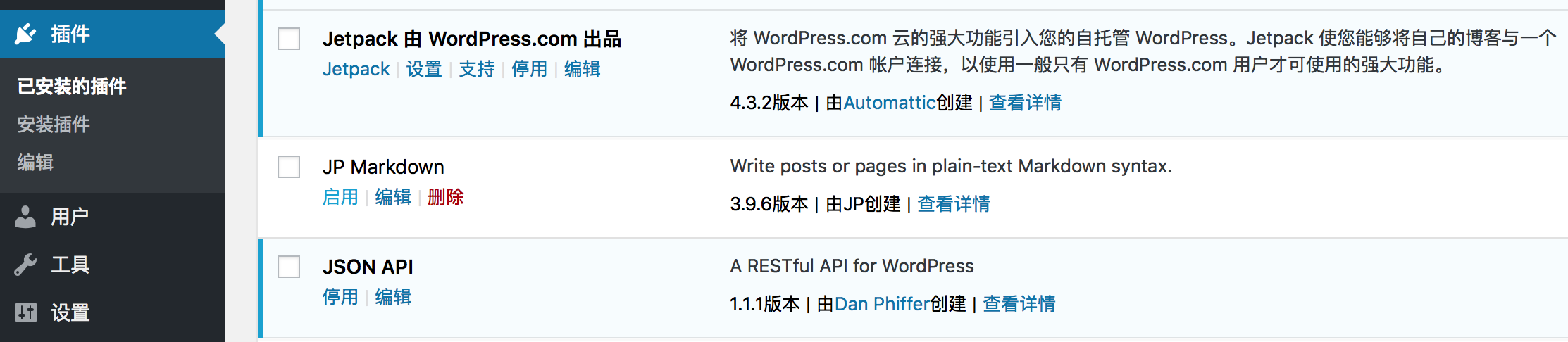This screenshot has width=1568, height=342.
Task: Visit Automattic author link
Action: [890, 103]
